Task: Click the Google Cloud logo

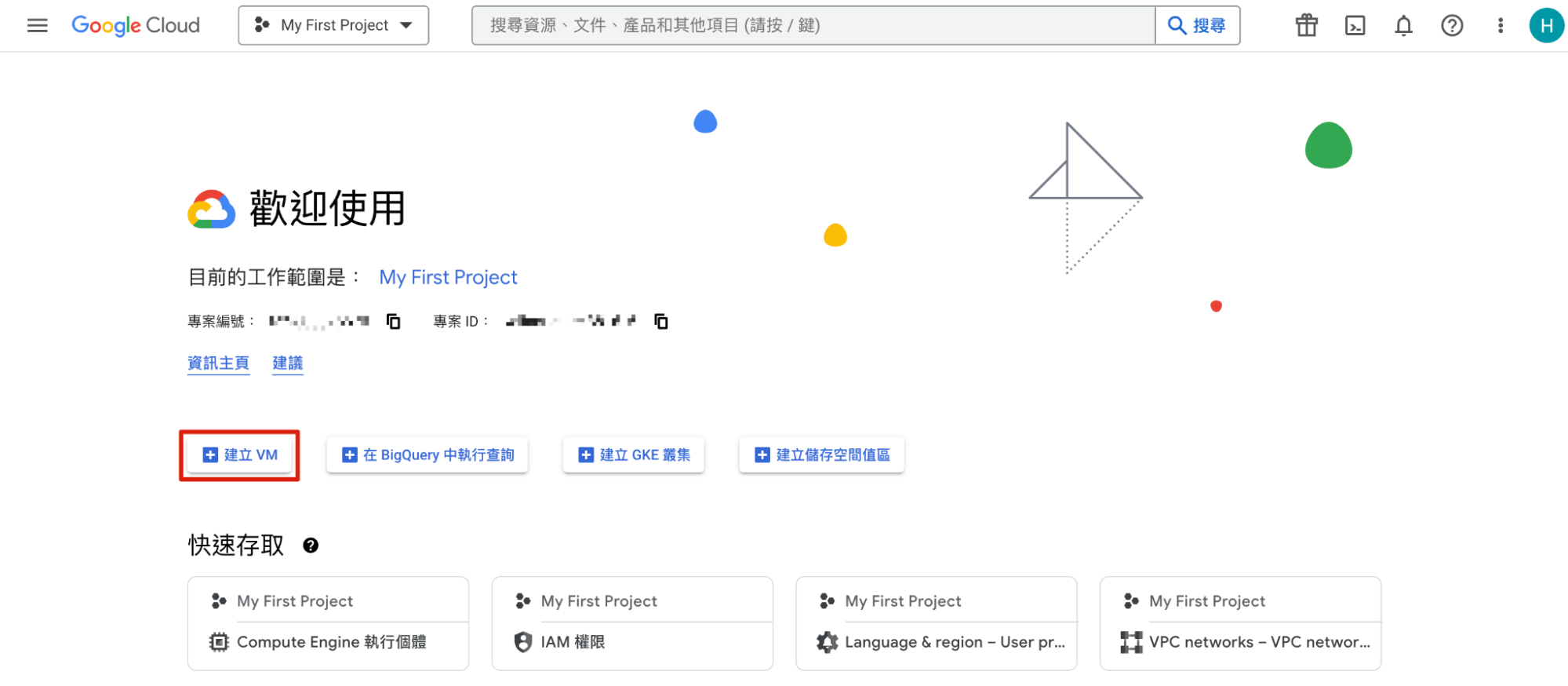Action: tap(136, 25)
